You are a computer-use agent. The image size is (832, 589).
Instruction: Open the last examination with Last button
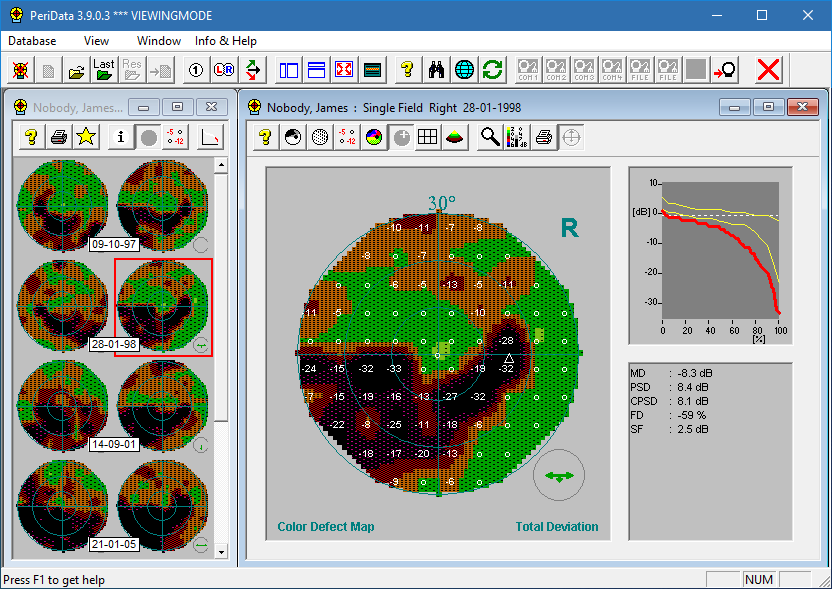pyautogui.click(x=104, y=70)
